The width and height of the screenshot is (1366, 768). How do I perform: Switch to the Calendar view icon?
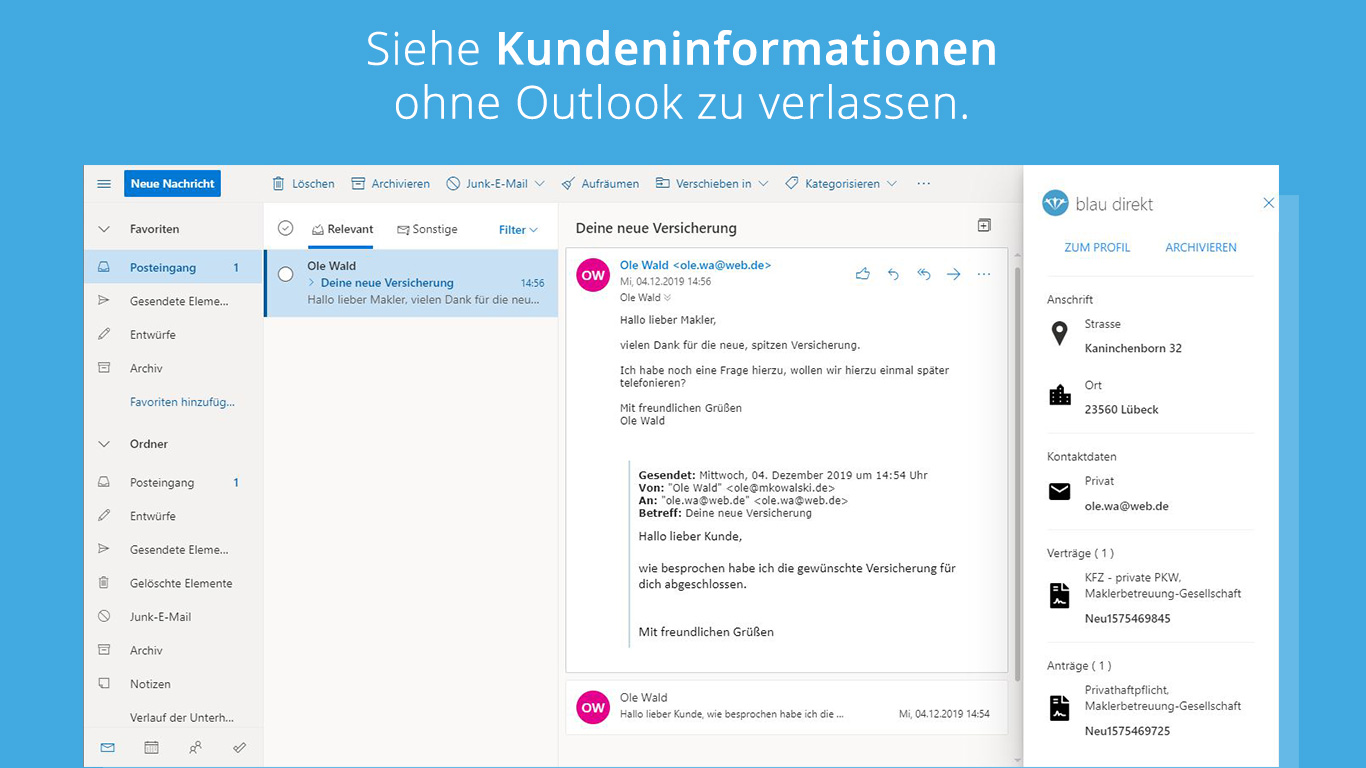coord(151,747)
